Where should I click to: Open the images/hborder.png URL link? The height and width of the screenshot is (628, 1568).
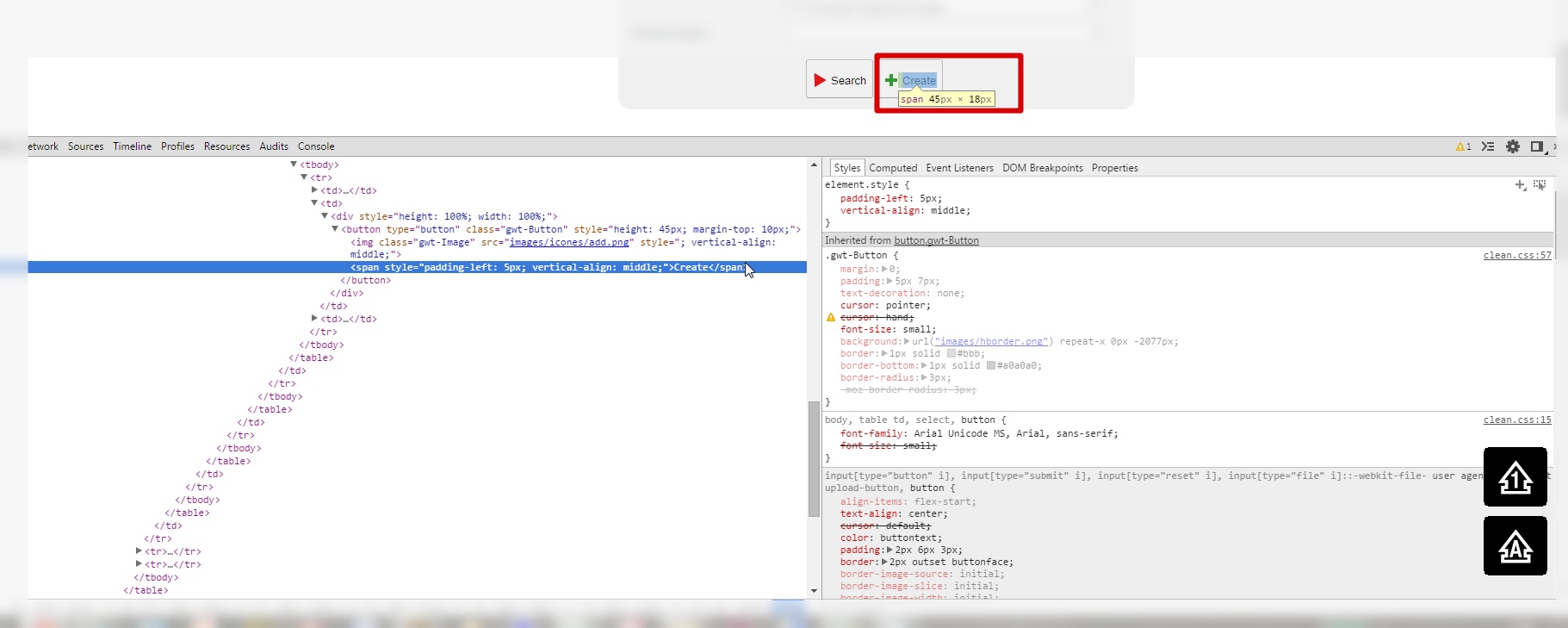click(x=991, y=341)
